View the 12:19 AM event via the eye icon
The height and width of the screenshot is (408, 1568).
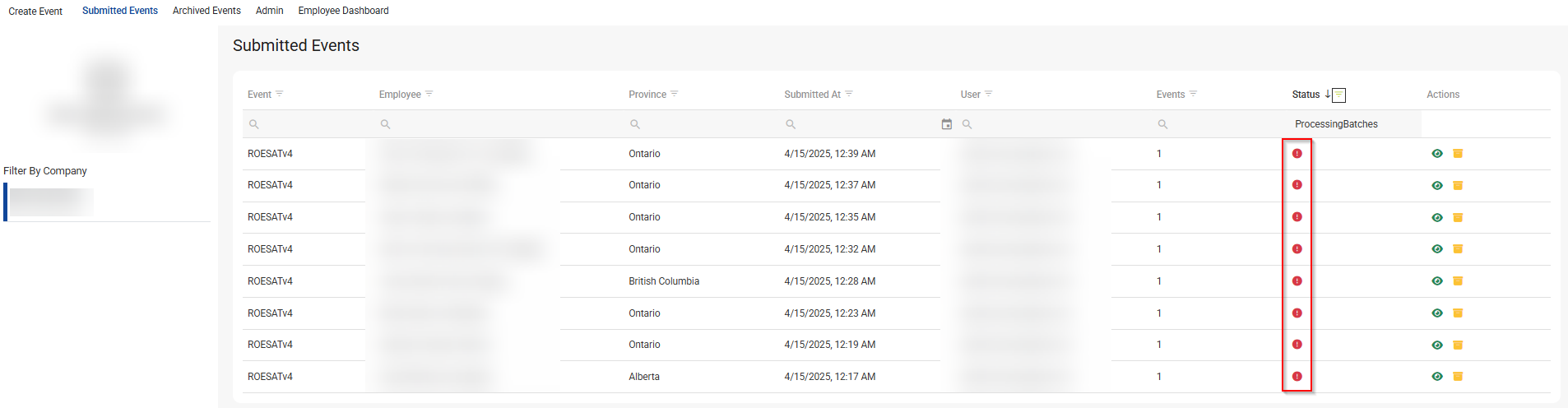point(1436,345)
